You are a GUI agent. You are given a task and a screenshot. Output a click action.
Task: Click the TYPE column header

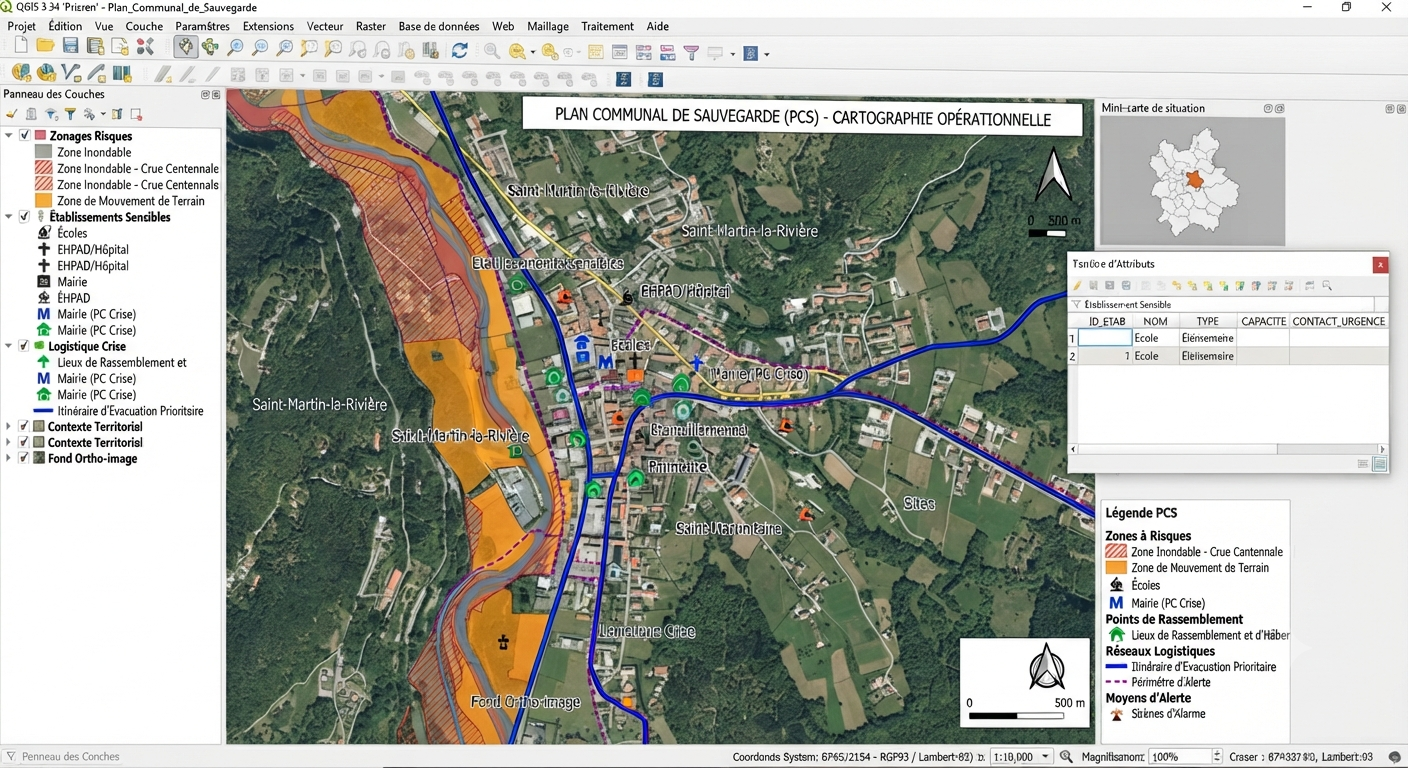[x=1208, y=321]
